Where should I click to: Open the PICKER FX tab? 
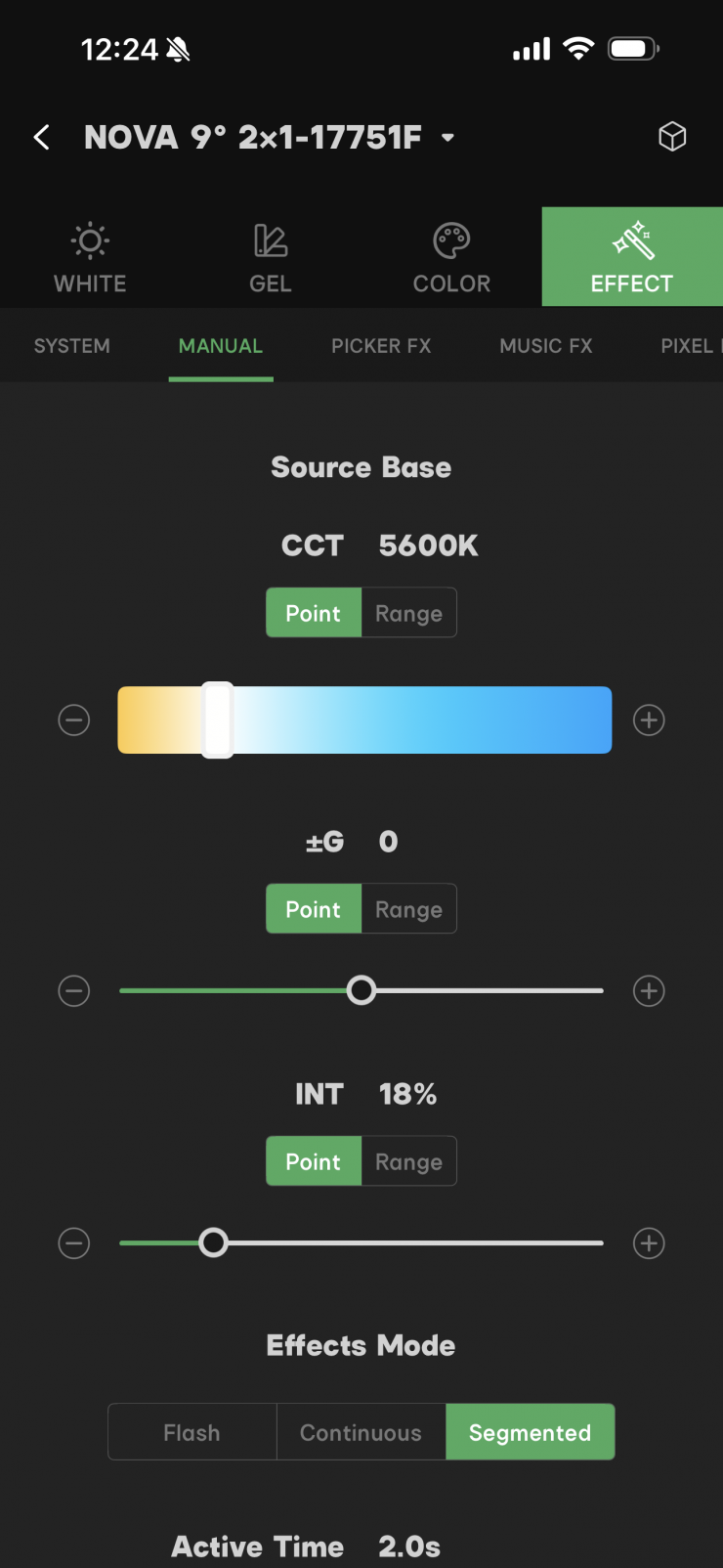[381, 346]
